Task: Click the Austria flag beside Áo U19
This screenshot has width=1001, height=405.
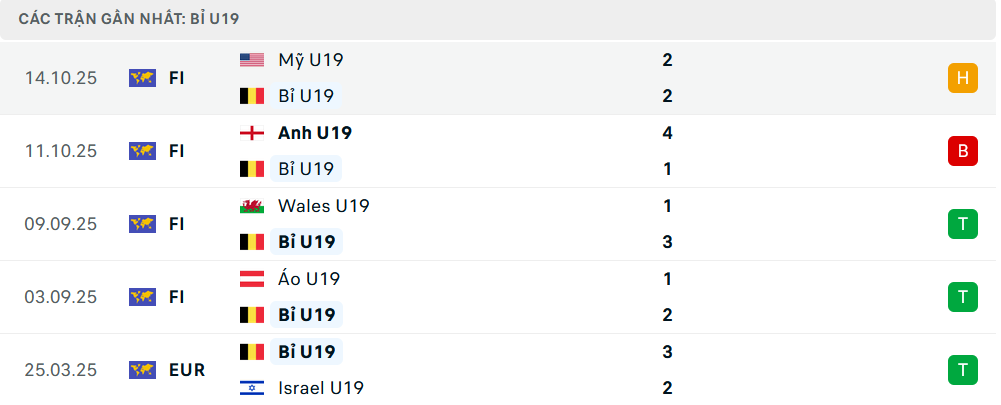Action: pos(251,279)
